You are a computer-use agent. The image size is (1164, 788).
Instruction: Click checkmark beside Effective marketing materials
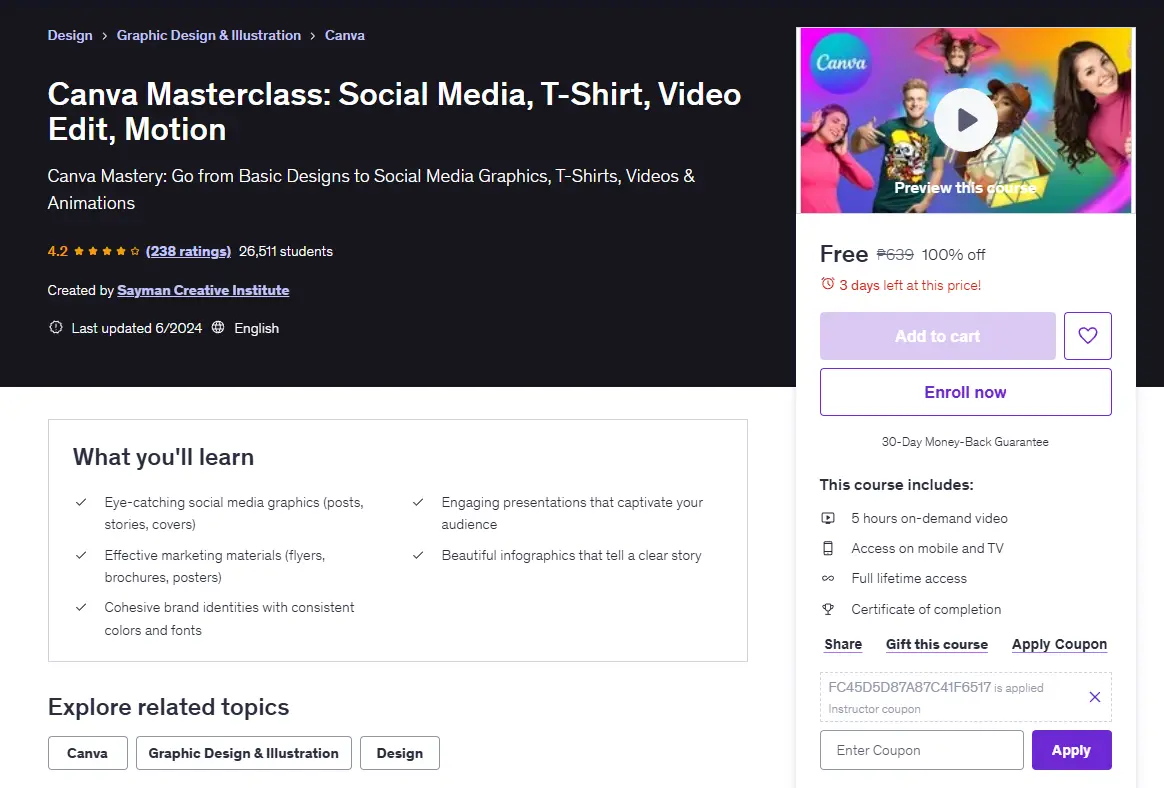coord(81,555)
